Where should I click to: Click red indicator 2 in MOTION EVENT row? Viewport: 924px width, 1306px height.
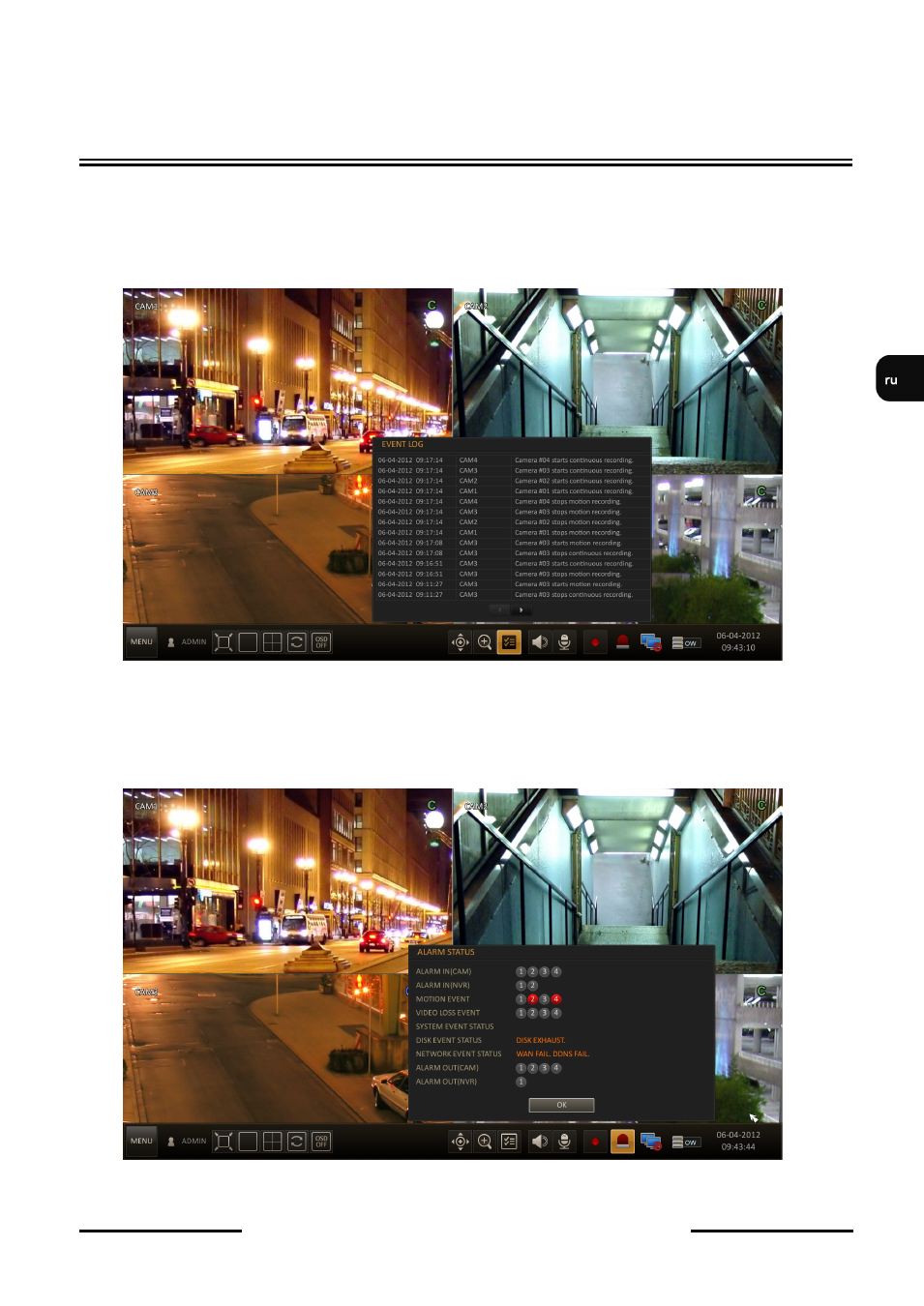(x=532, y=999)
